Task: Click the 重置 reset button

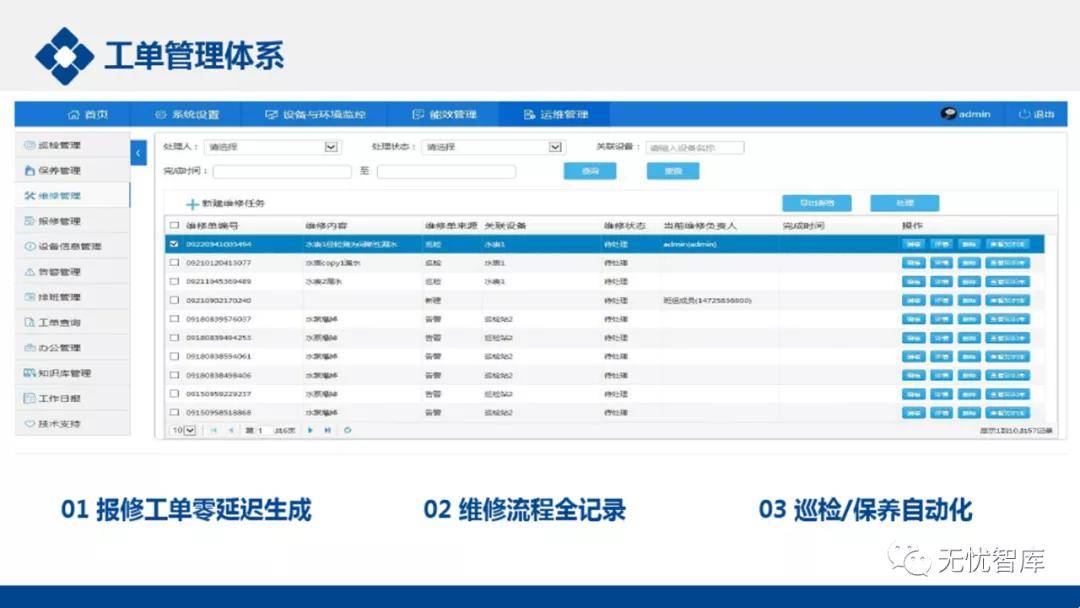Action: click(673, 171)
